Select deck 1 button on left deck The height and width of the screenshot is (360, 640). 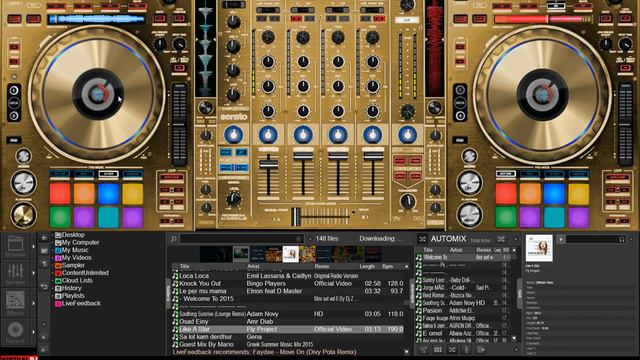(13, 90)
